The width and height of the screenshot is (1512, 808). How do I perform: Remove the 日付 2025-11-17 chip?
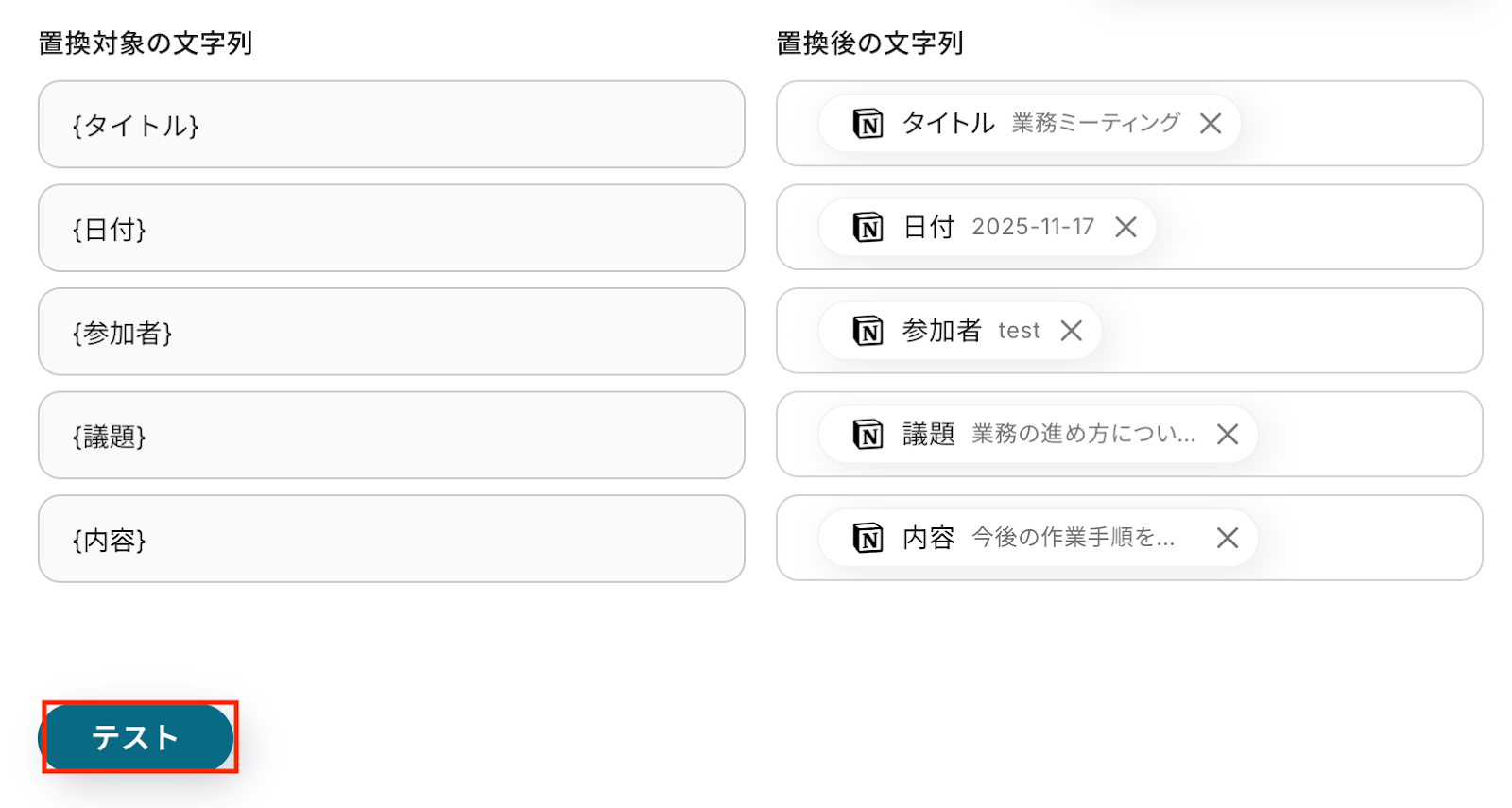[x=1125, y=228]
